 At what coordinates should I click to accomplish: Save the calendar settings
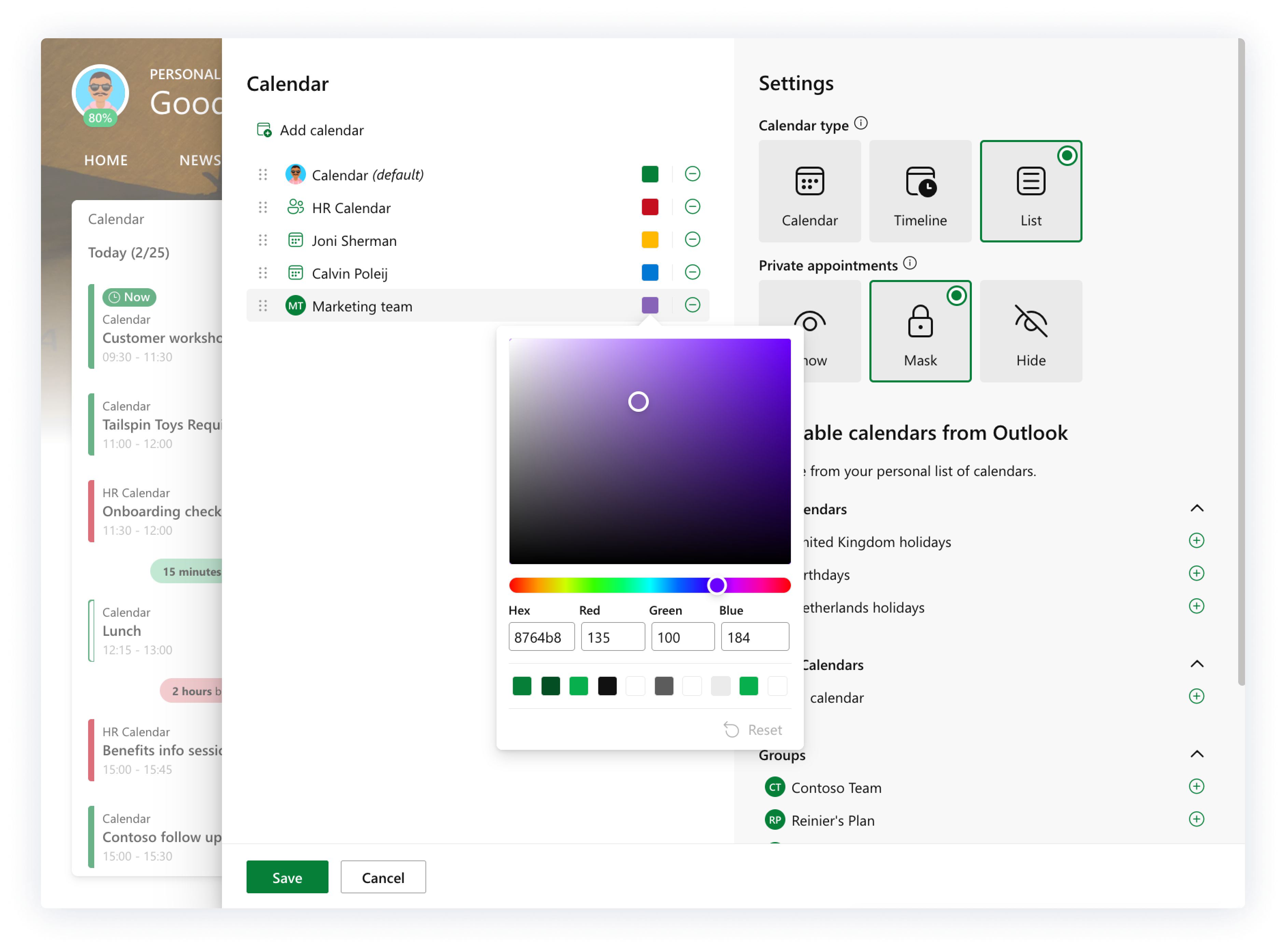pos(287,877)
